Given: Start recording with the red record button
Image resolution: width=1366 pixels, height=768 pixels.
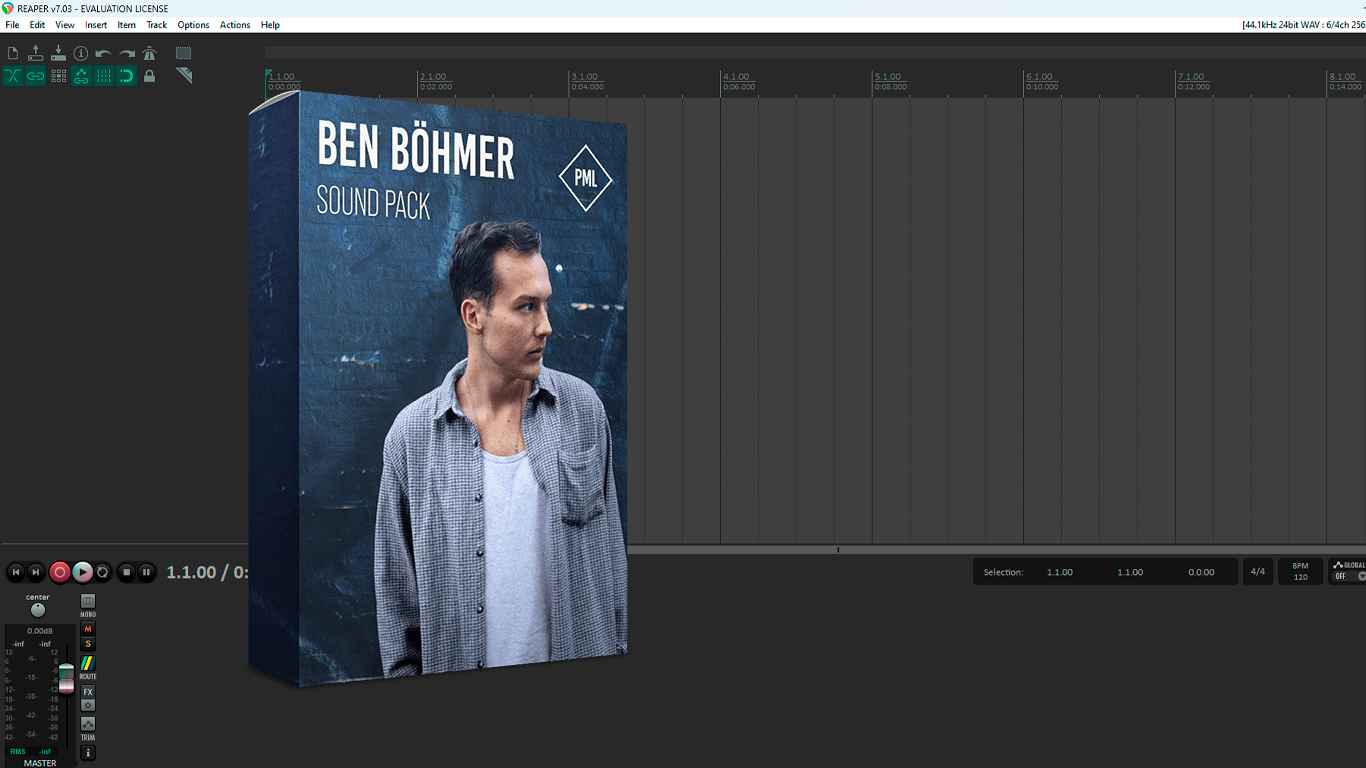Looking at the screenshot, I should (x=60, y=572).
